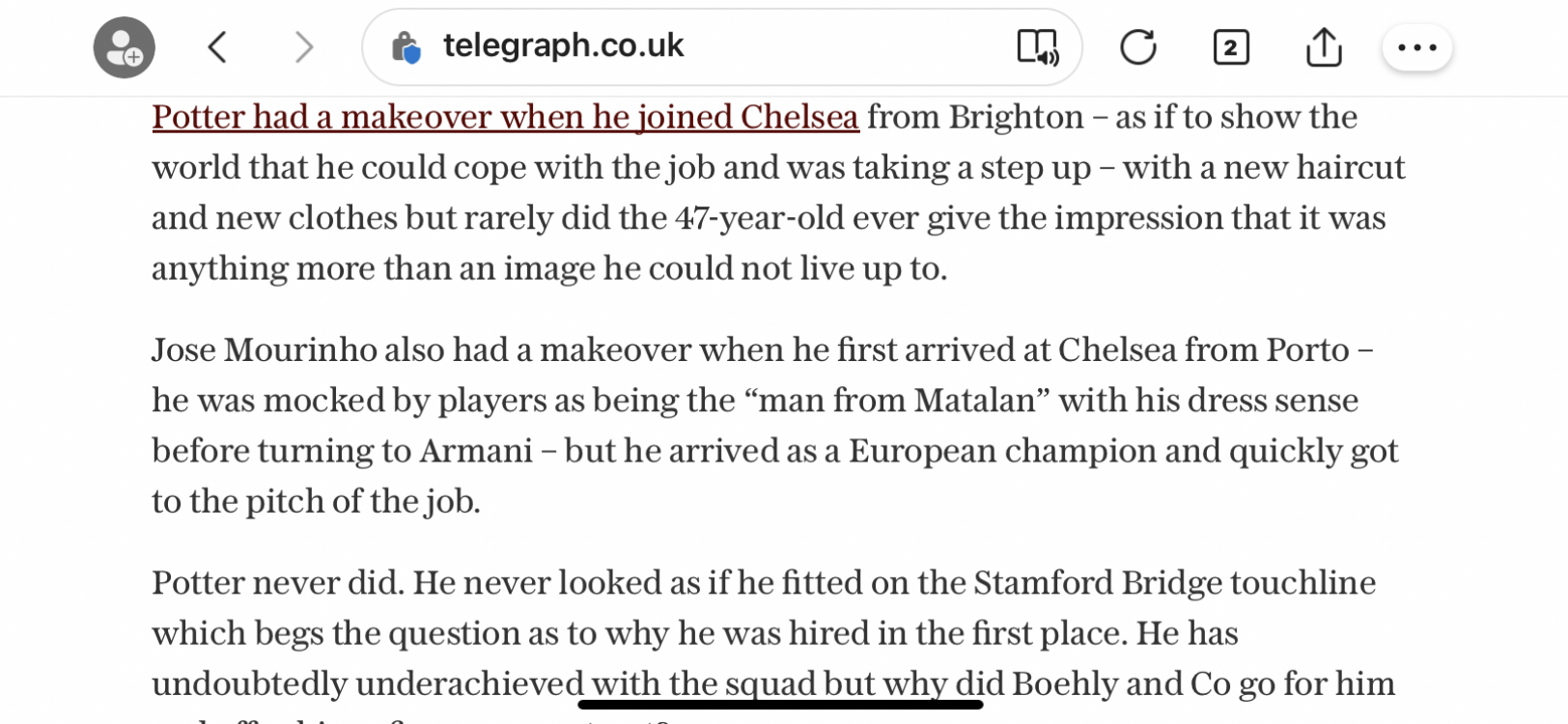Screen dimensions: 1568x724
Task: Show the tab switcher with 2 tabs
Action: [x=1230, y=47]
